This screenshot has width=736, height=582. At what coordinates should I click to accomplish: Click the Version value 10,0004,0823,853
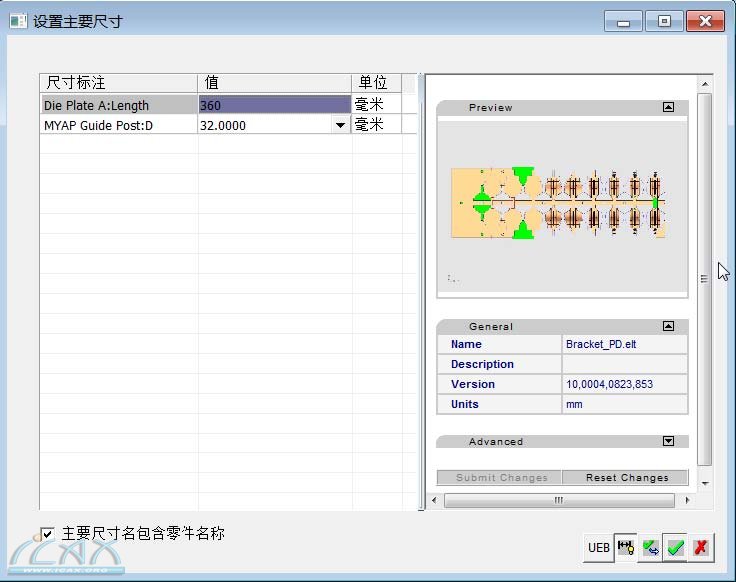(x=624, y=384)
